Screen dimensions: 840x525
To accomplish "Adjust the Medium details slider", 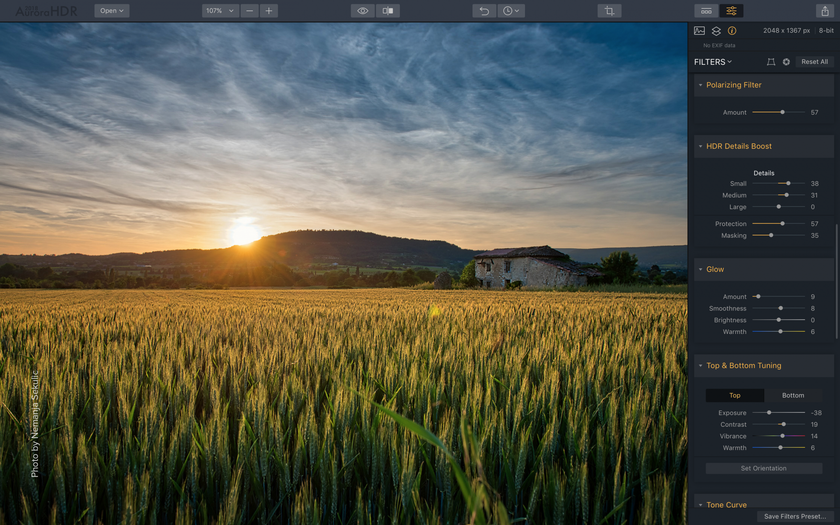I will click(x=778, y=196).
